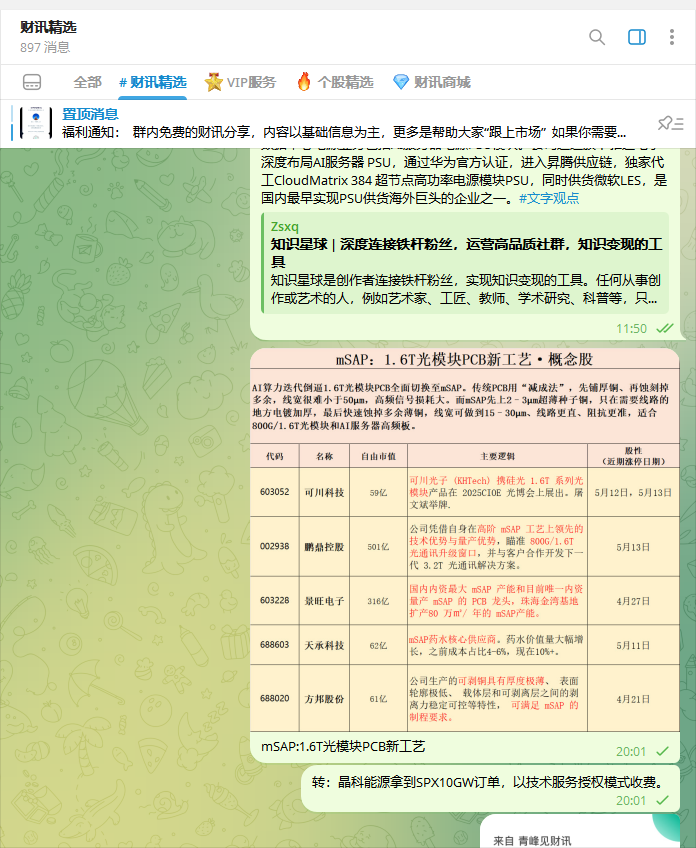Click the flame icon beside 个股精选
Image resolution: width=696 pixels, height=848 pixels.
click(304, 82)
